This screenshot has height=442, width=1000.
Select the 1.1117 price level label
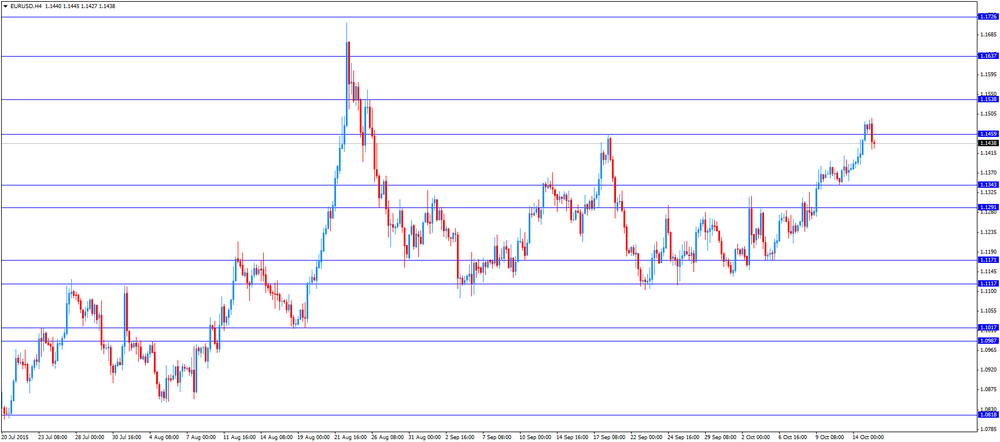(987, 283)
